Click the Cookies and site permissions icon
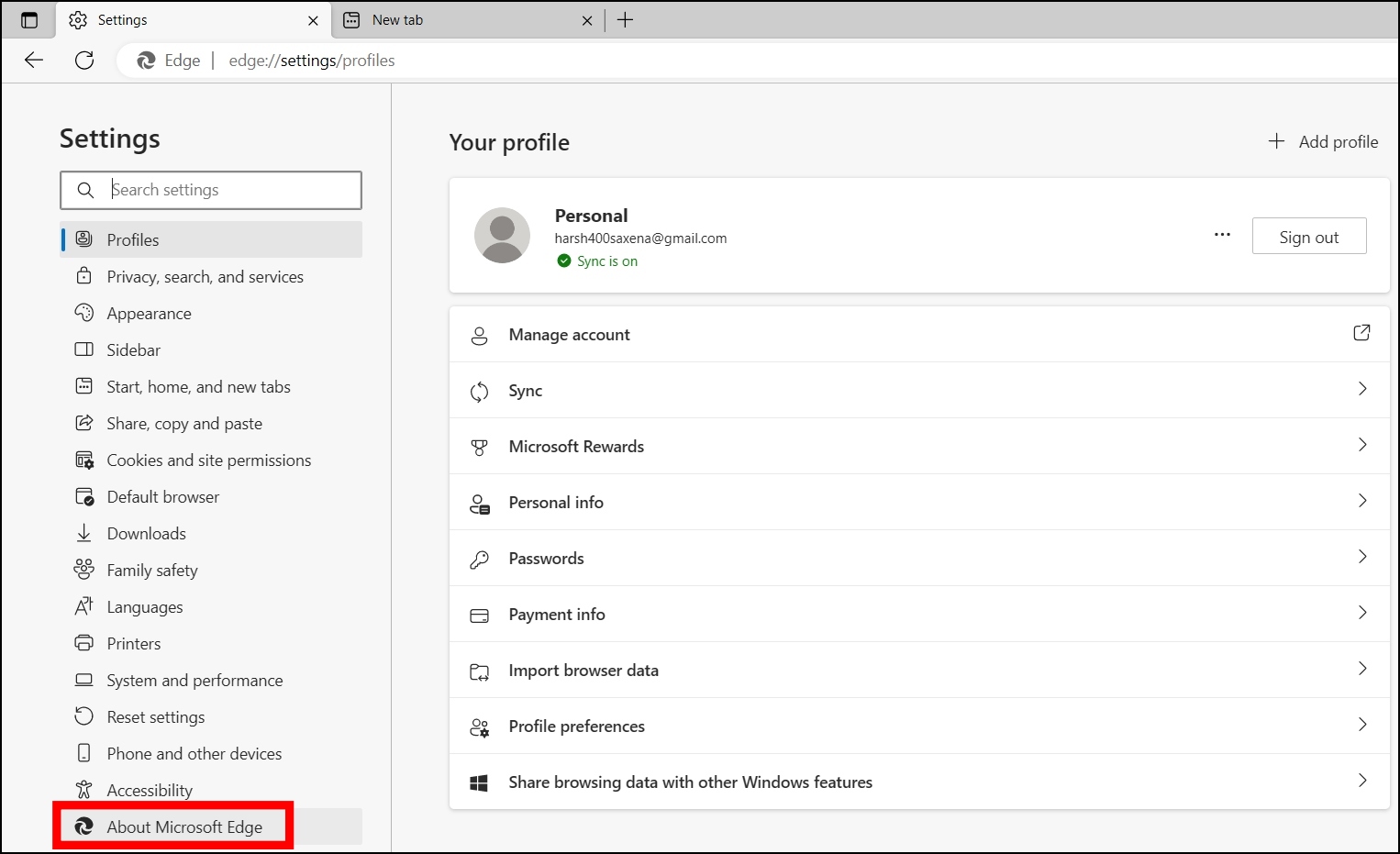The height and width of the screenshot is (854, 1400). click(x=84, y=460)
